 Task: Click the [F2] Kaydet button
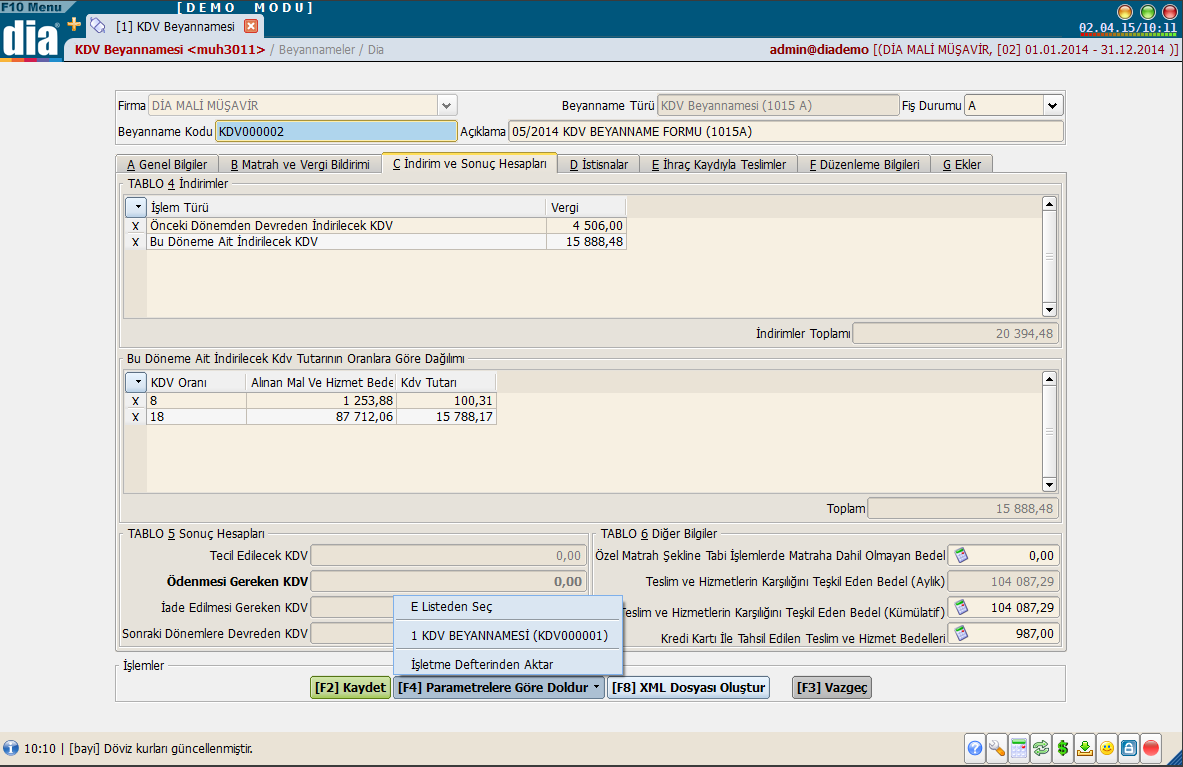tap(350, 687)
